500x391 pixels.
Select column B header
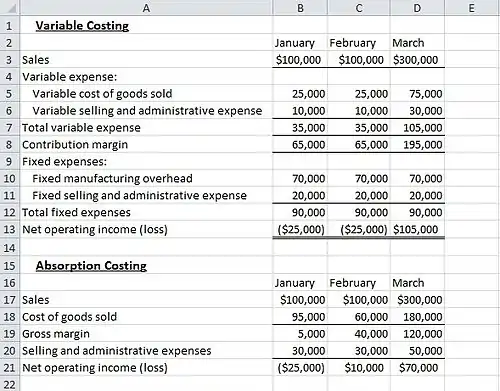point(300,7)
